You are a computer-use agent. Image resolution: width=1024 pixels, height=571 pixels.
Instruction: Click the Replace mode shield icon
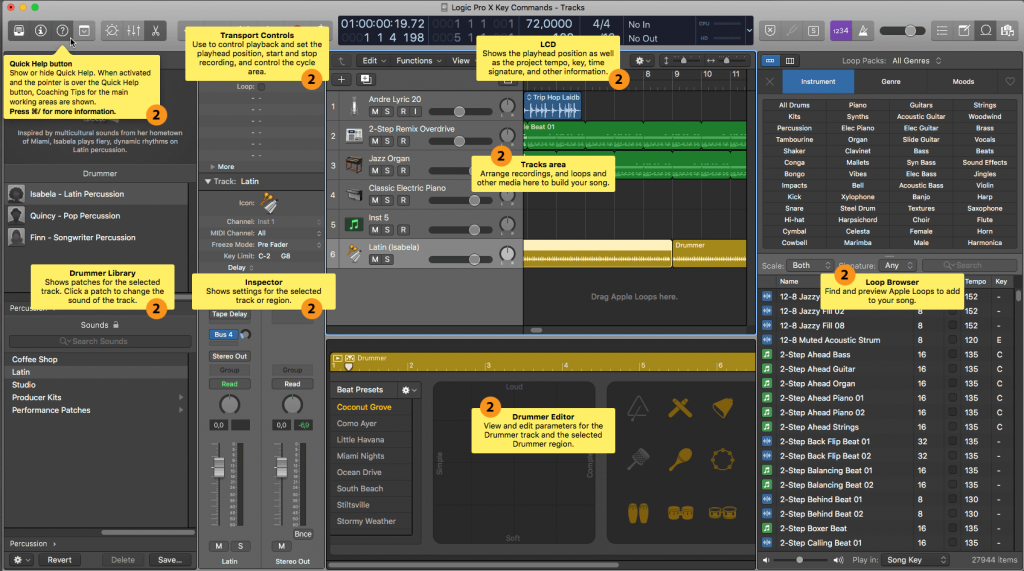pos(771,31)
